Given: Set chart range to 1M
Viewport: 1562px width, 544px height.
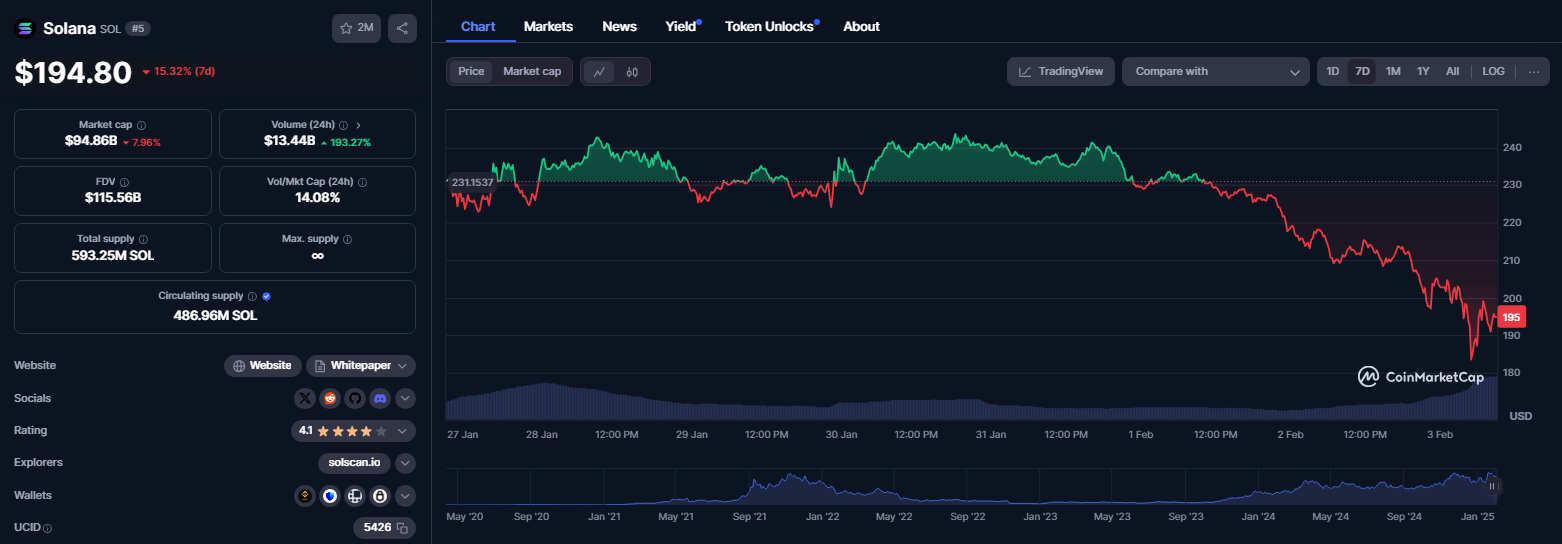Looking at the screenshot, I should (1393, 71).
